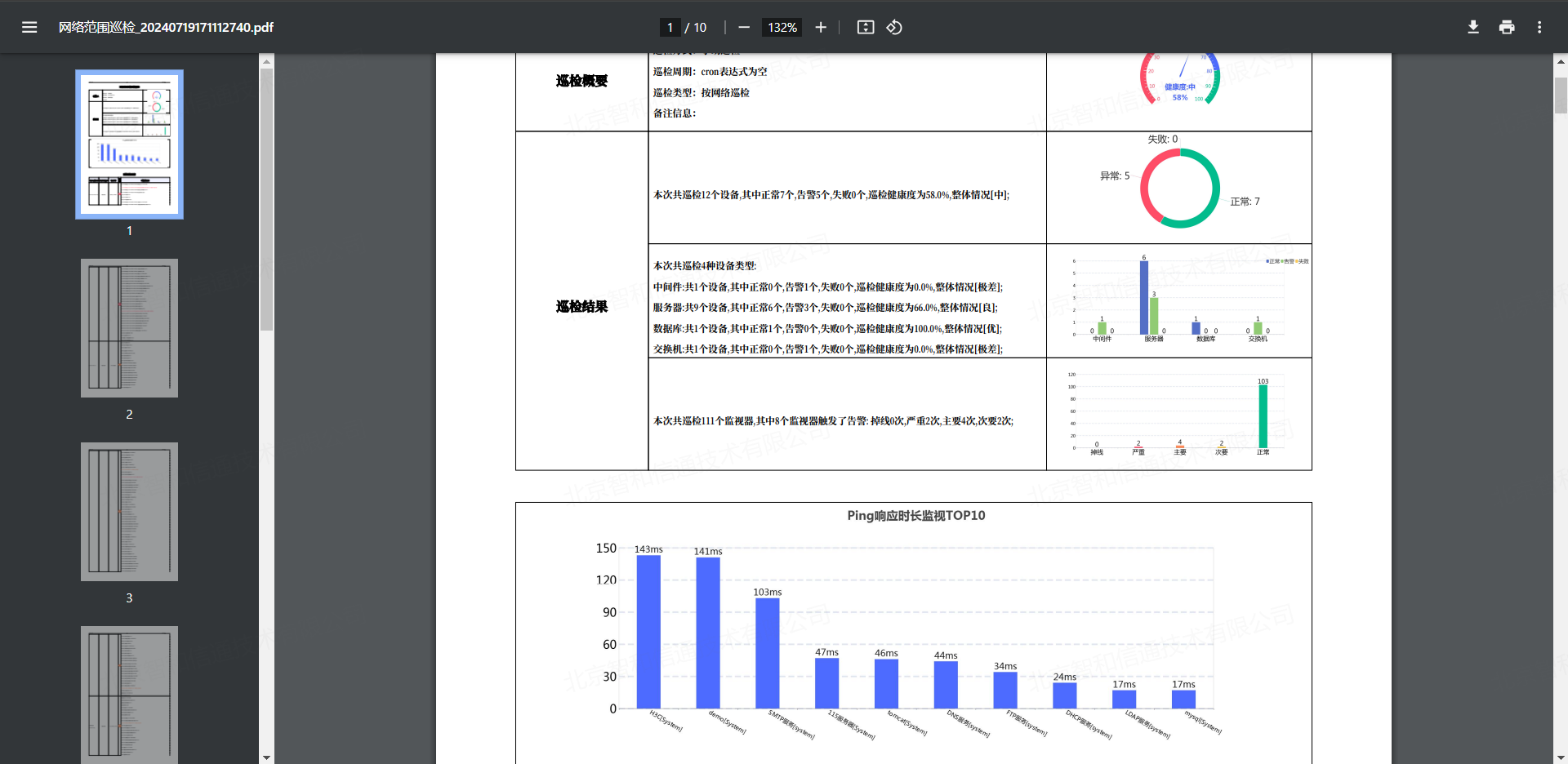Print the PDF document
The height and width of the screenshot is (764, 1568).
(1507, 27)
